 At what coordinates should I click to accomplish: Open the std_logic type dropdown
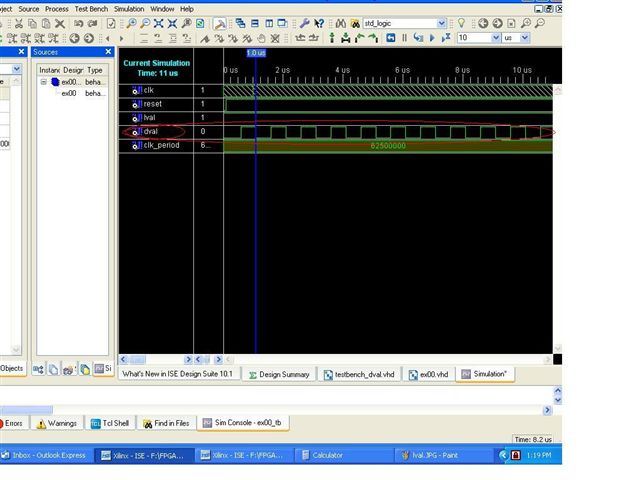click(x=443, y=22)
